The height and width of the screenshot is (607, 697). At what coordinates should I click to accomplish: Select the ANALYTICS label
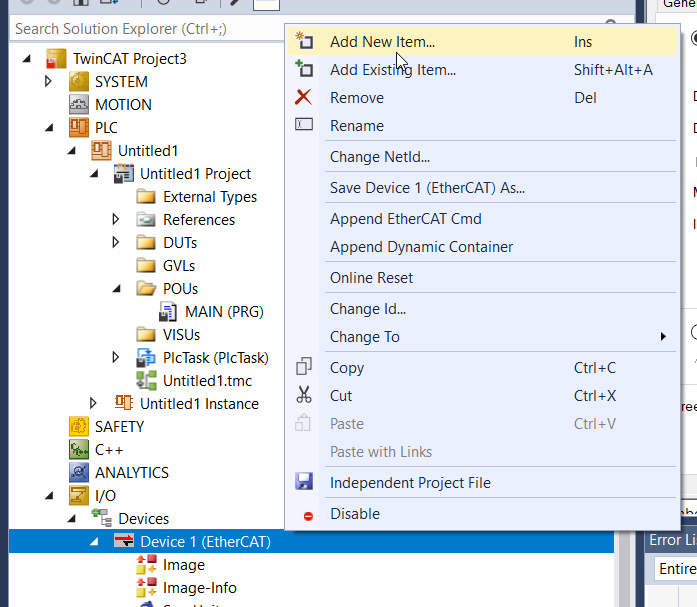(x=132, y=473)
